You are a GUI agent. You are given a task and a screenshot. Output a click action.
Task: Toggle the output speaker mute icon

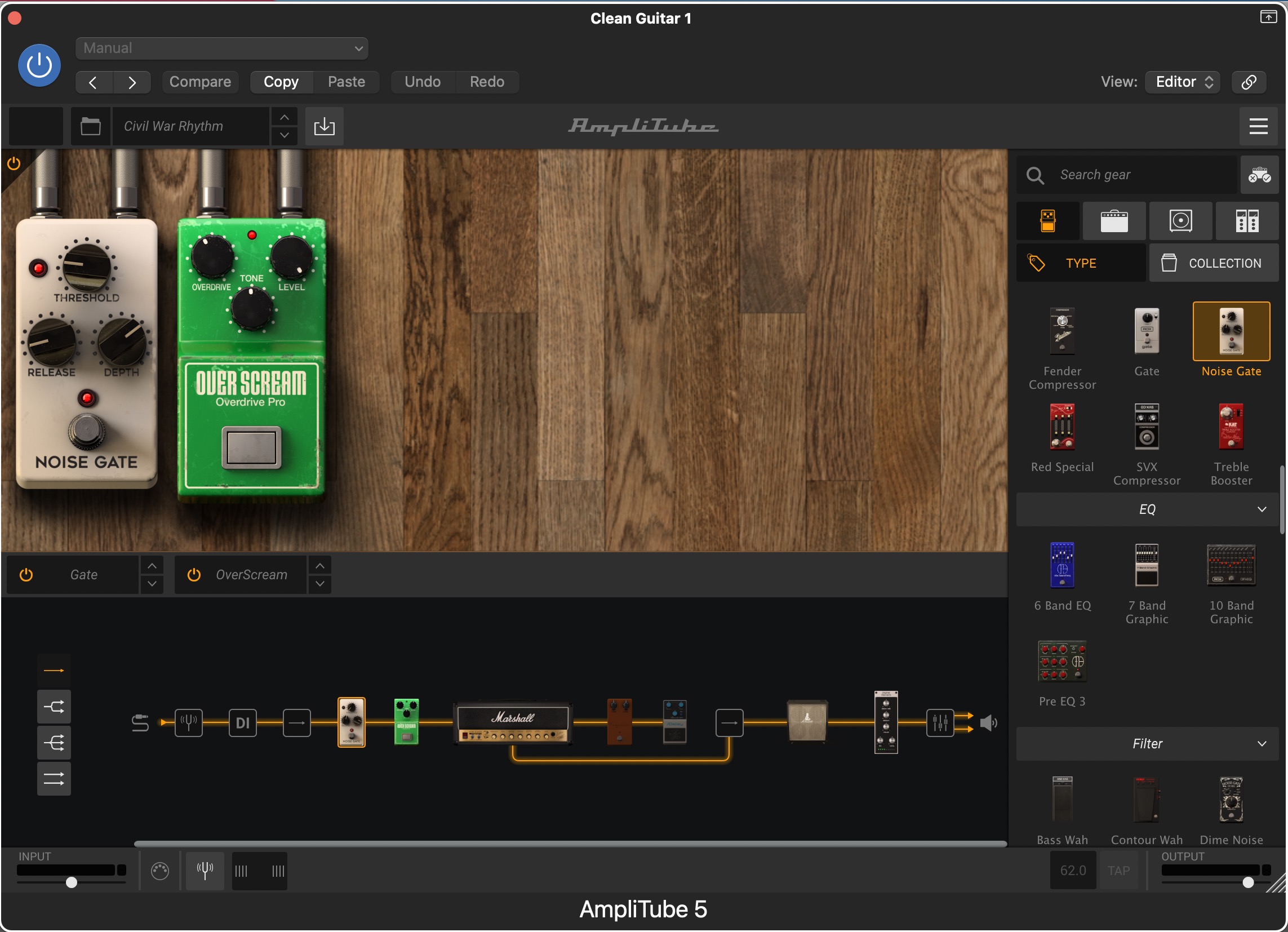[988, 723]
